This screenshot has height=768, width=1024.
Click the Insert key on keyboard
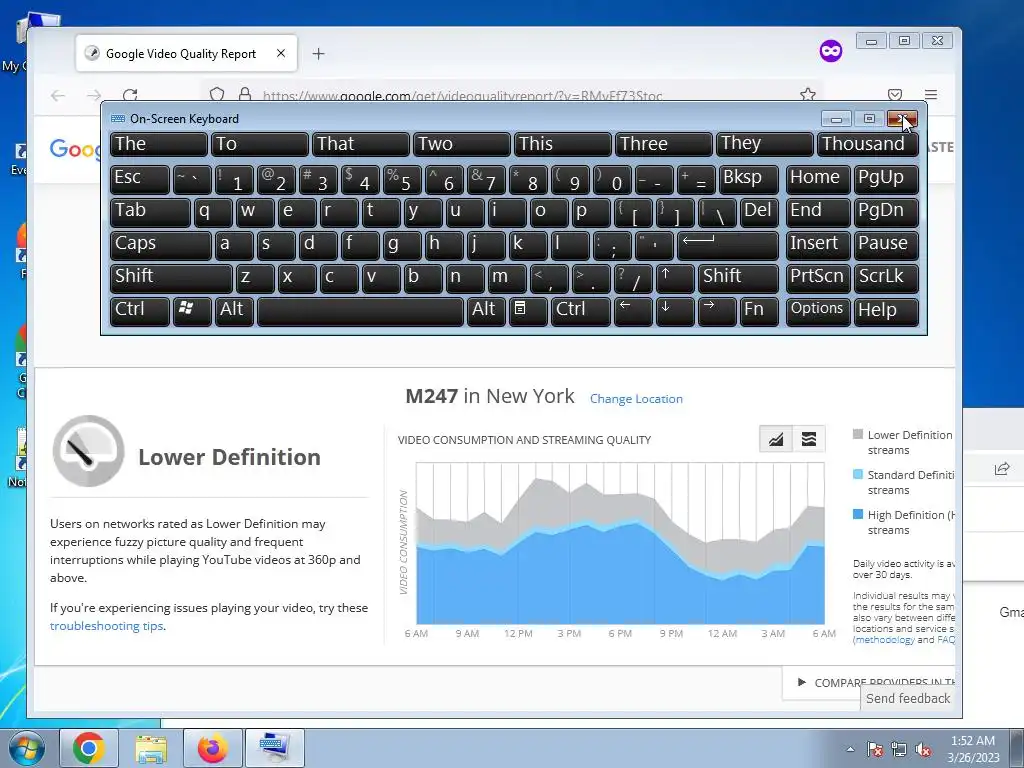[818, 246]
